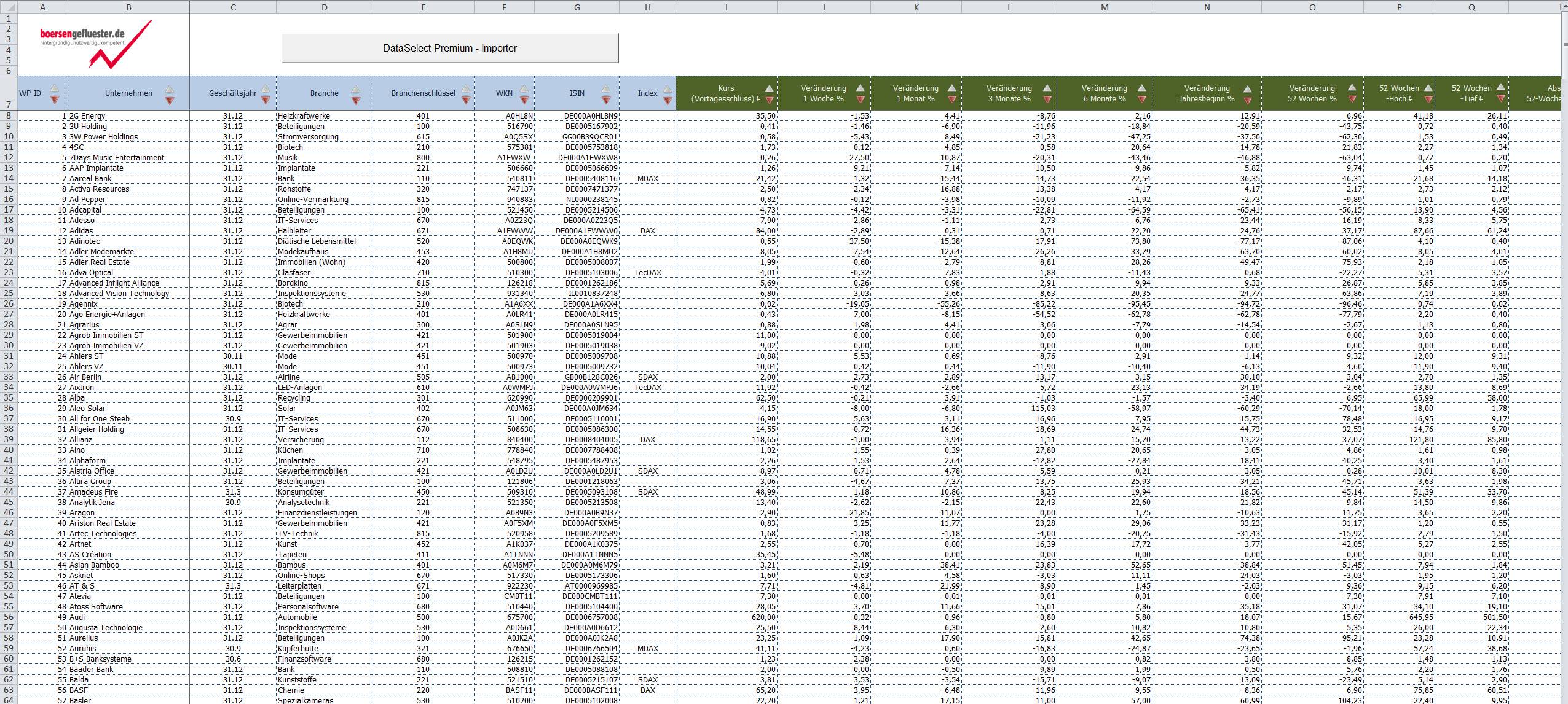Select Branche cell Kupferhütte
The image size is (1568, 704).
[324, 648]
